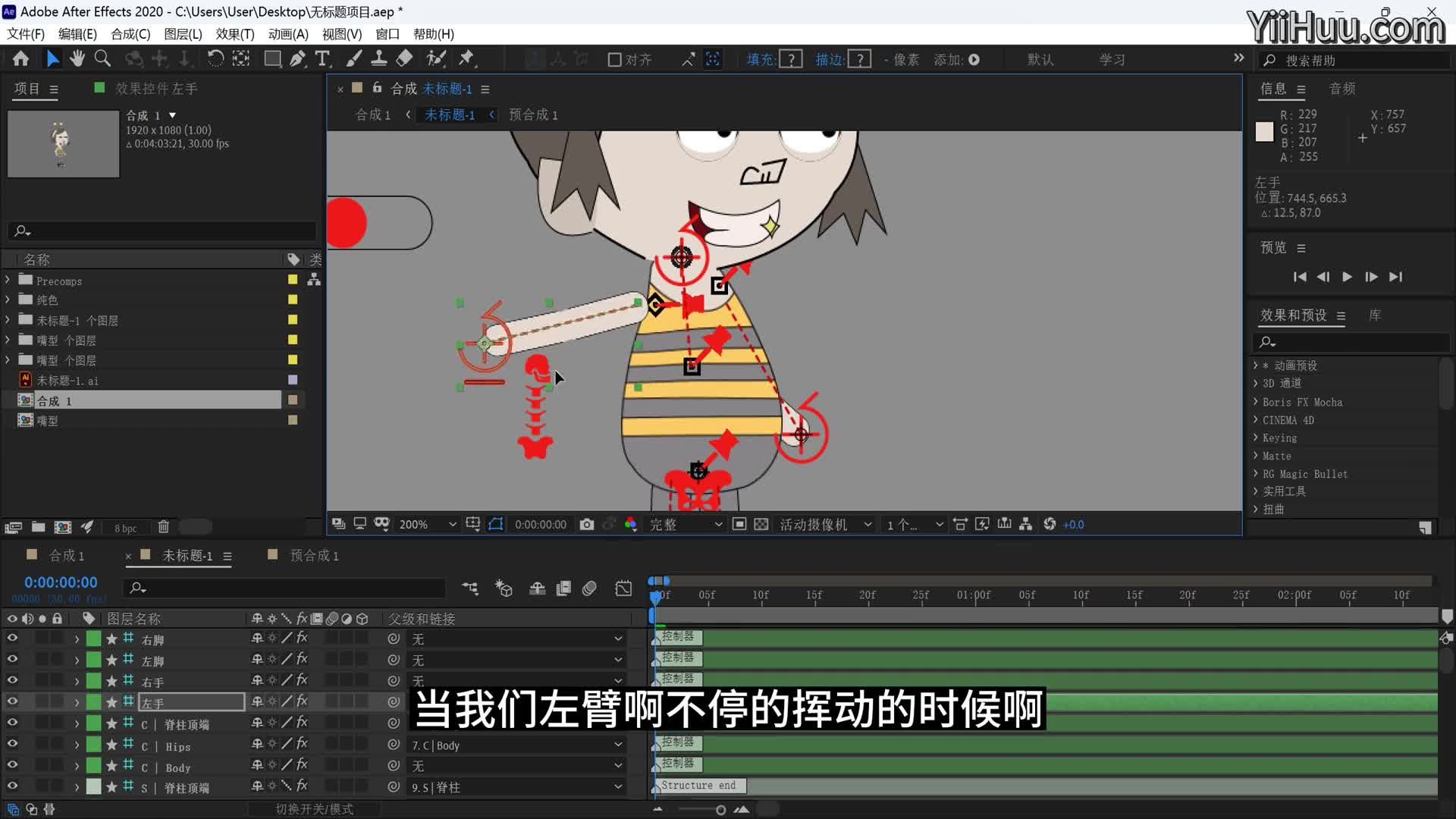Click the new folder icon in Project panel

point(38,527)
